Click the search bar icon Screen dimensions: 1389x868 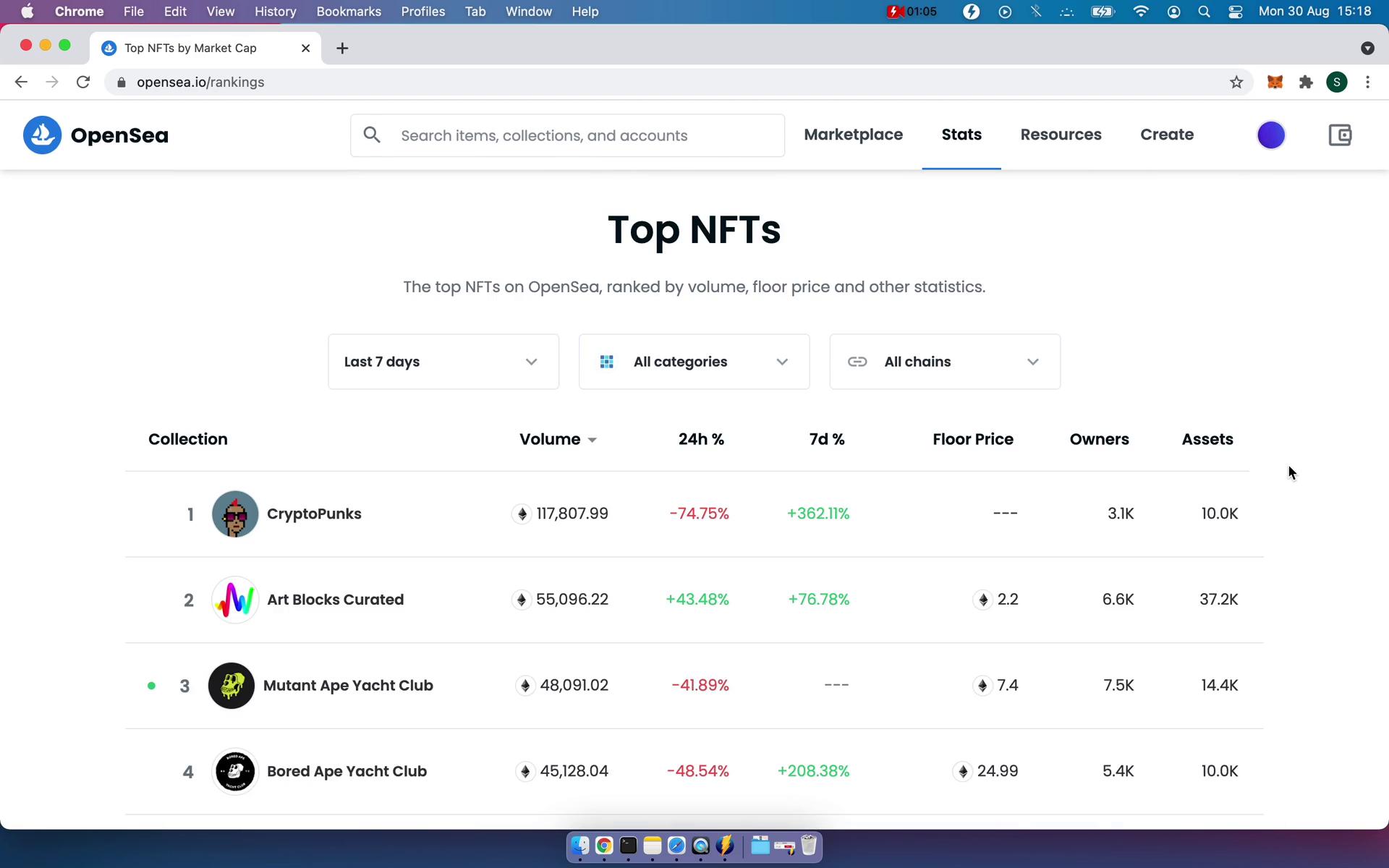pyautogui.click(x=372, y=134)
